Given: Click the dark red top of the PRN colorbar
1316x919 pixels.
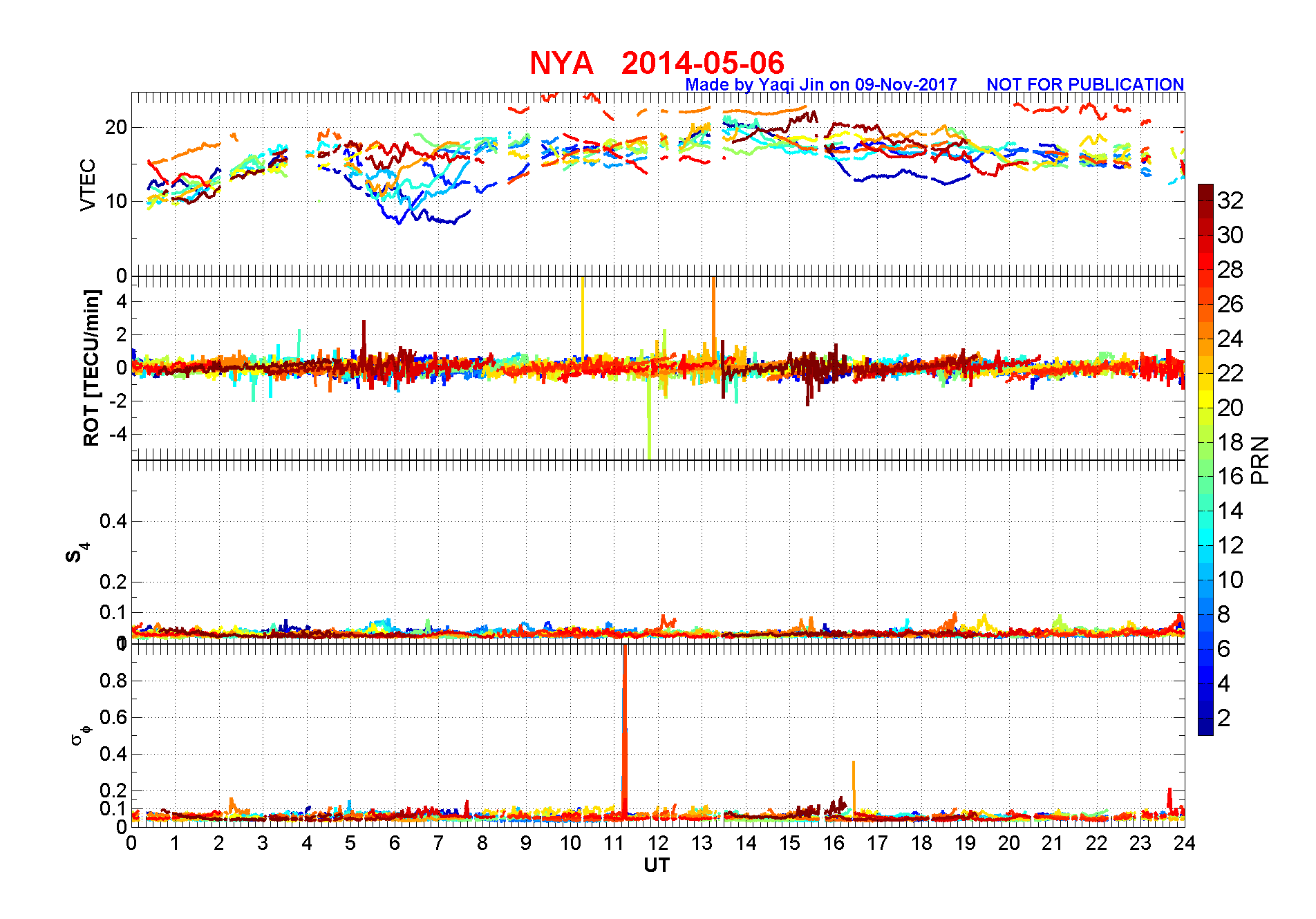Looking at the screenshot, I should 1205,192.
